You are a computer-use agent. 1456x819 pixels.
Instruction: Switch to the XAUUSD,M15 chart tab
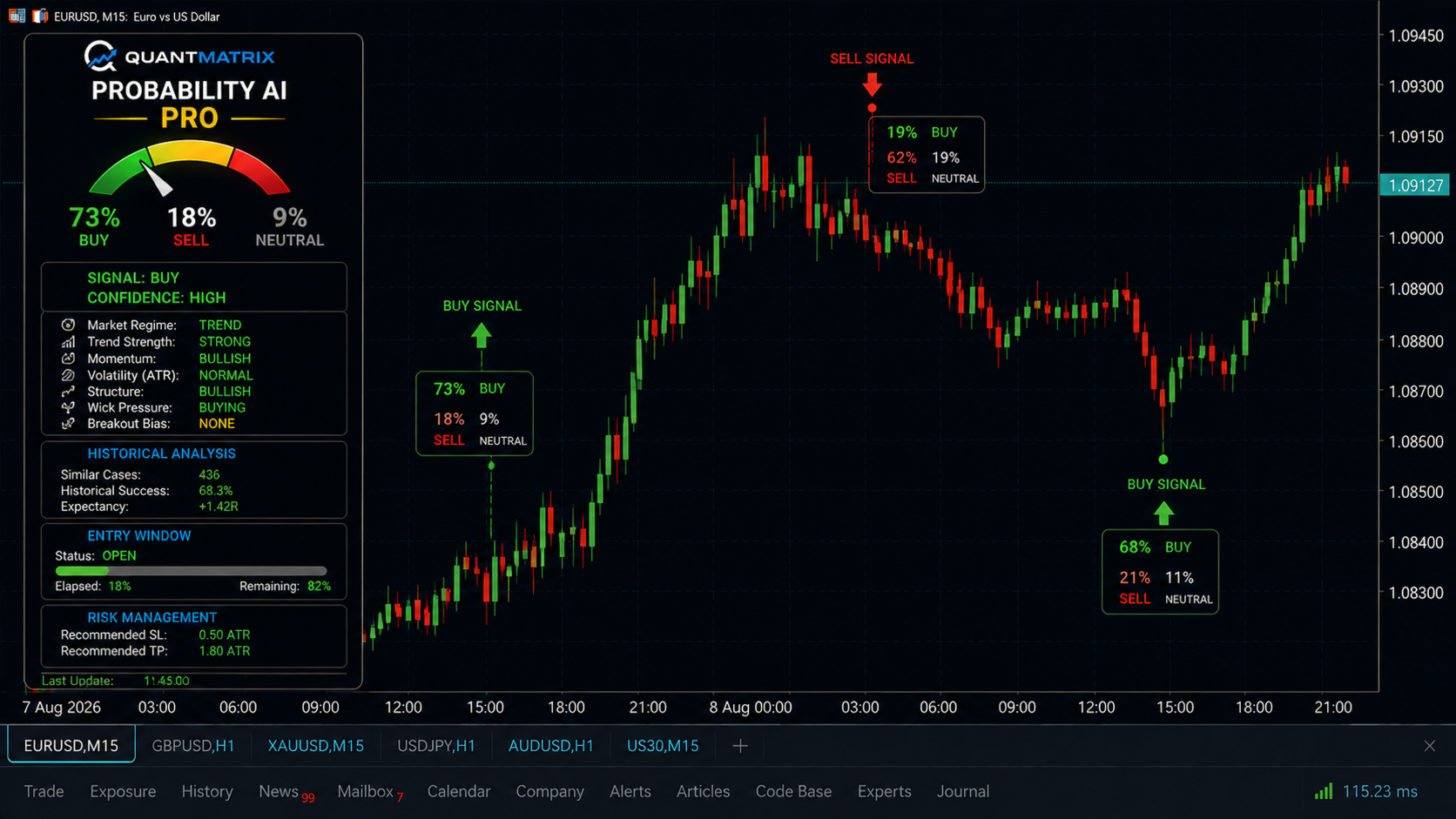[315, 746]
